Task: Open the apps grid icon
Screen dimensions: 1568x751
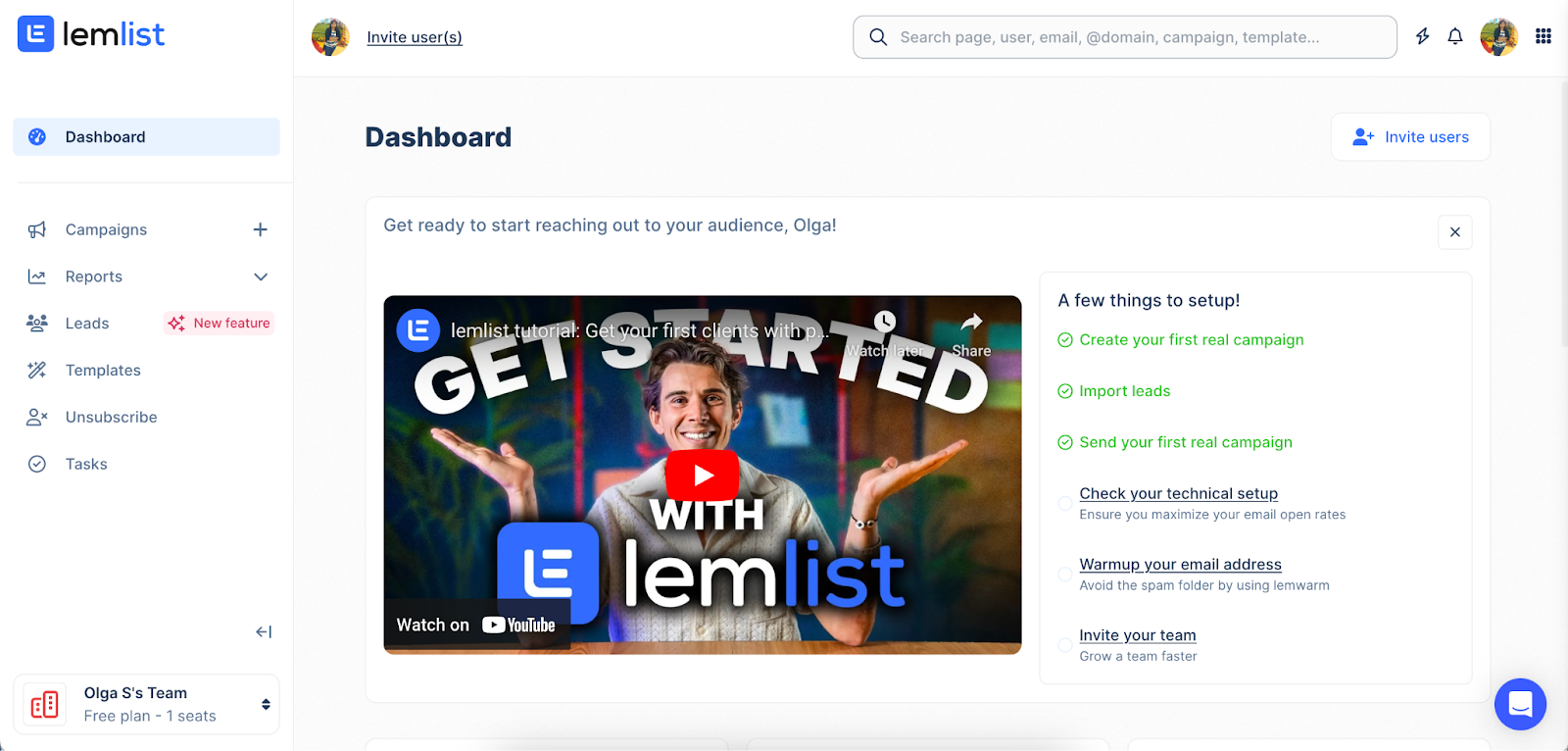Action: coord(1543,36)
